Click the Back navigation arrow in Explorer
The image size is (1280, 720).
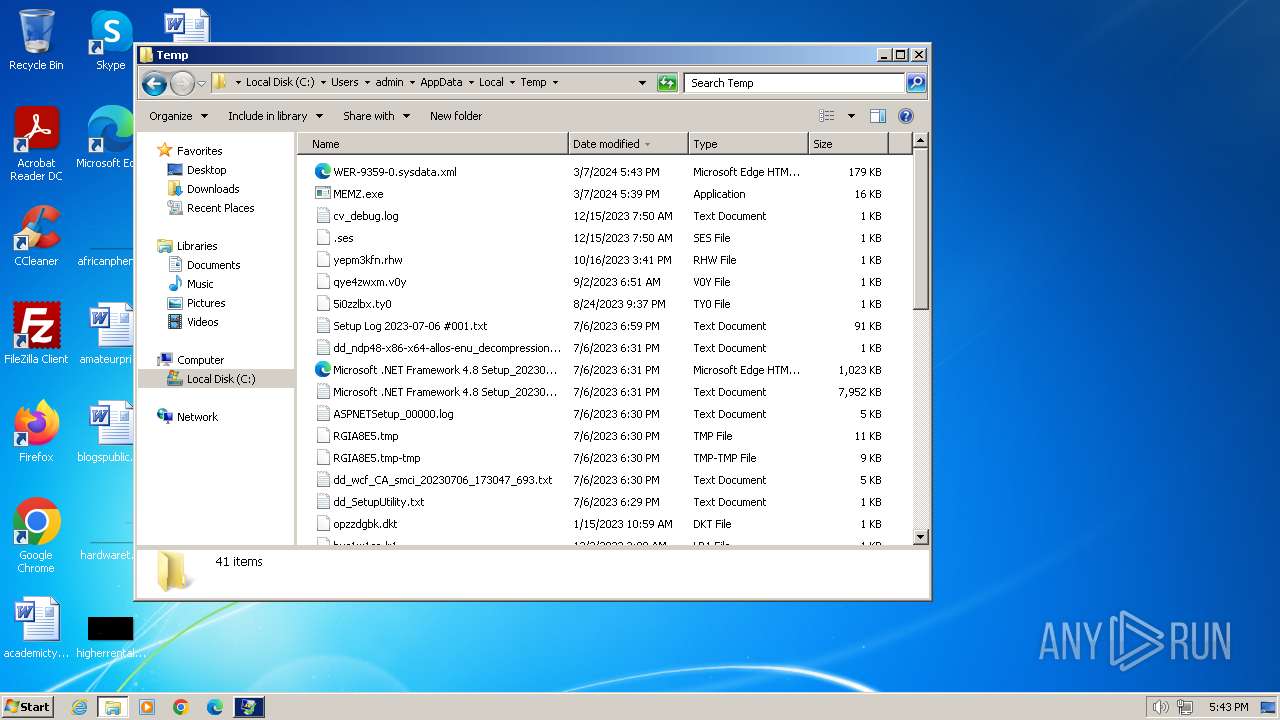click(154, 83)
